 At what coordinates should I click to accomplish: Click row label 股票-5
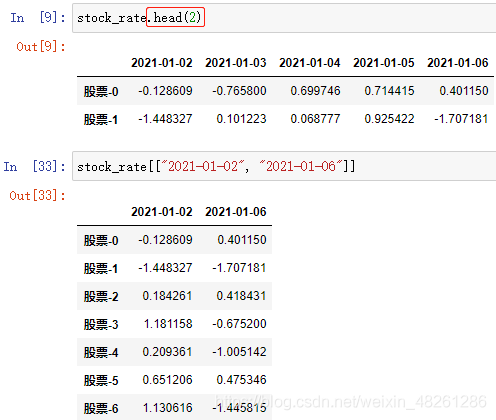(101, 380)
